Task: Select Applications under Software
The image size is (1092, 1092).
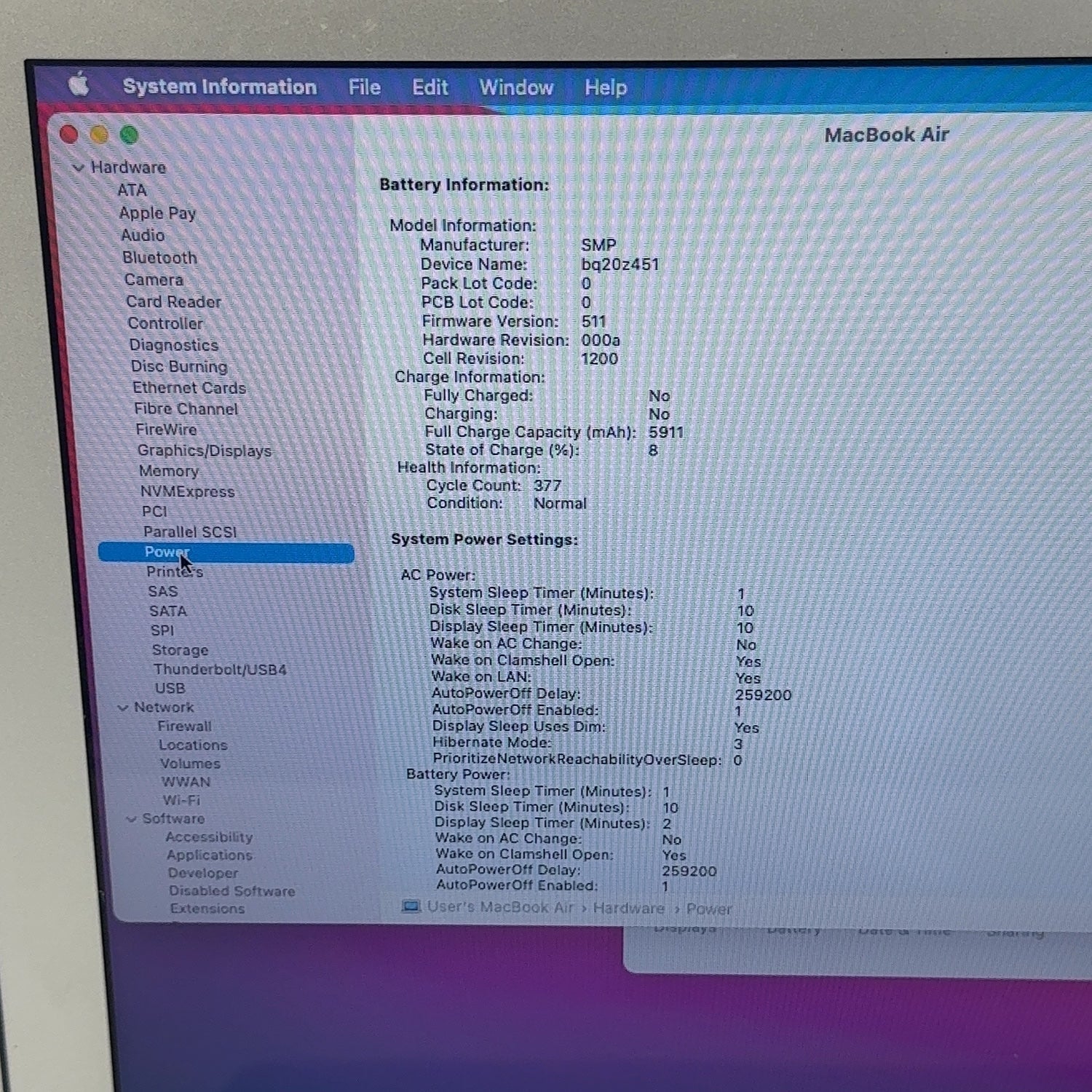Action: click(x=209, y=855)
